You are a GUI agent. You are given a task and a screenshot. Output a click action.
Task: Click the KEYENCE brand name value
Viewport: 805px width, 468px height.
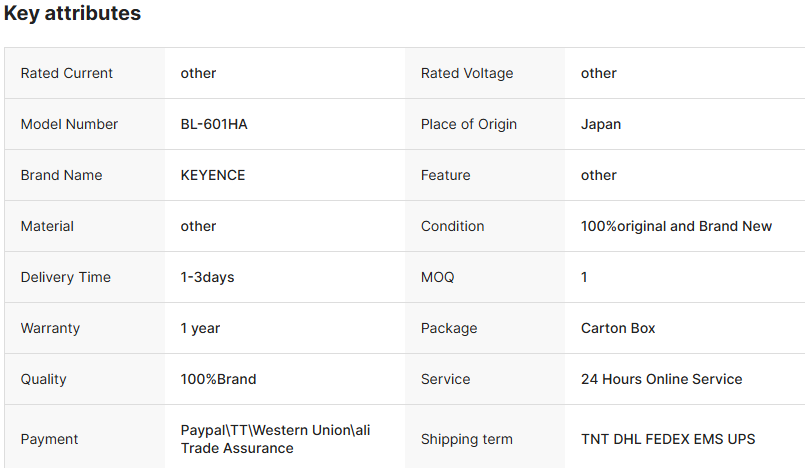pos(213,175)
